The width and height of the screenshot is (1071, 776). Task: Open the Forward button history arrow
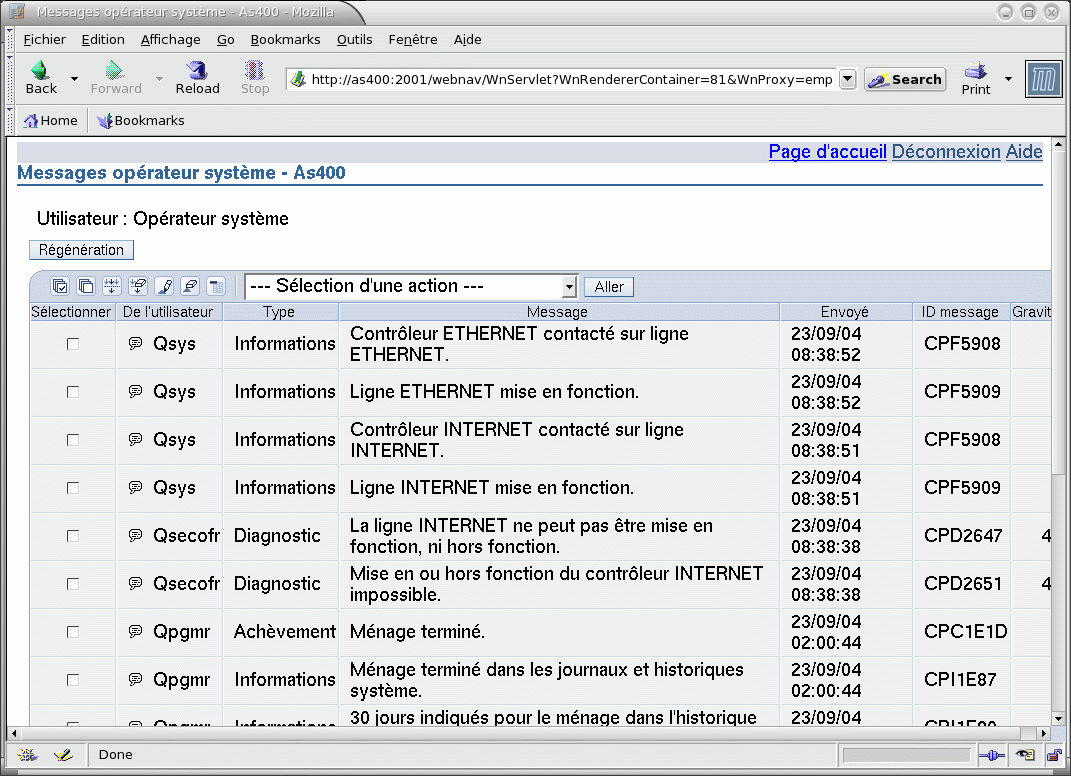point(159,79)
